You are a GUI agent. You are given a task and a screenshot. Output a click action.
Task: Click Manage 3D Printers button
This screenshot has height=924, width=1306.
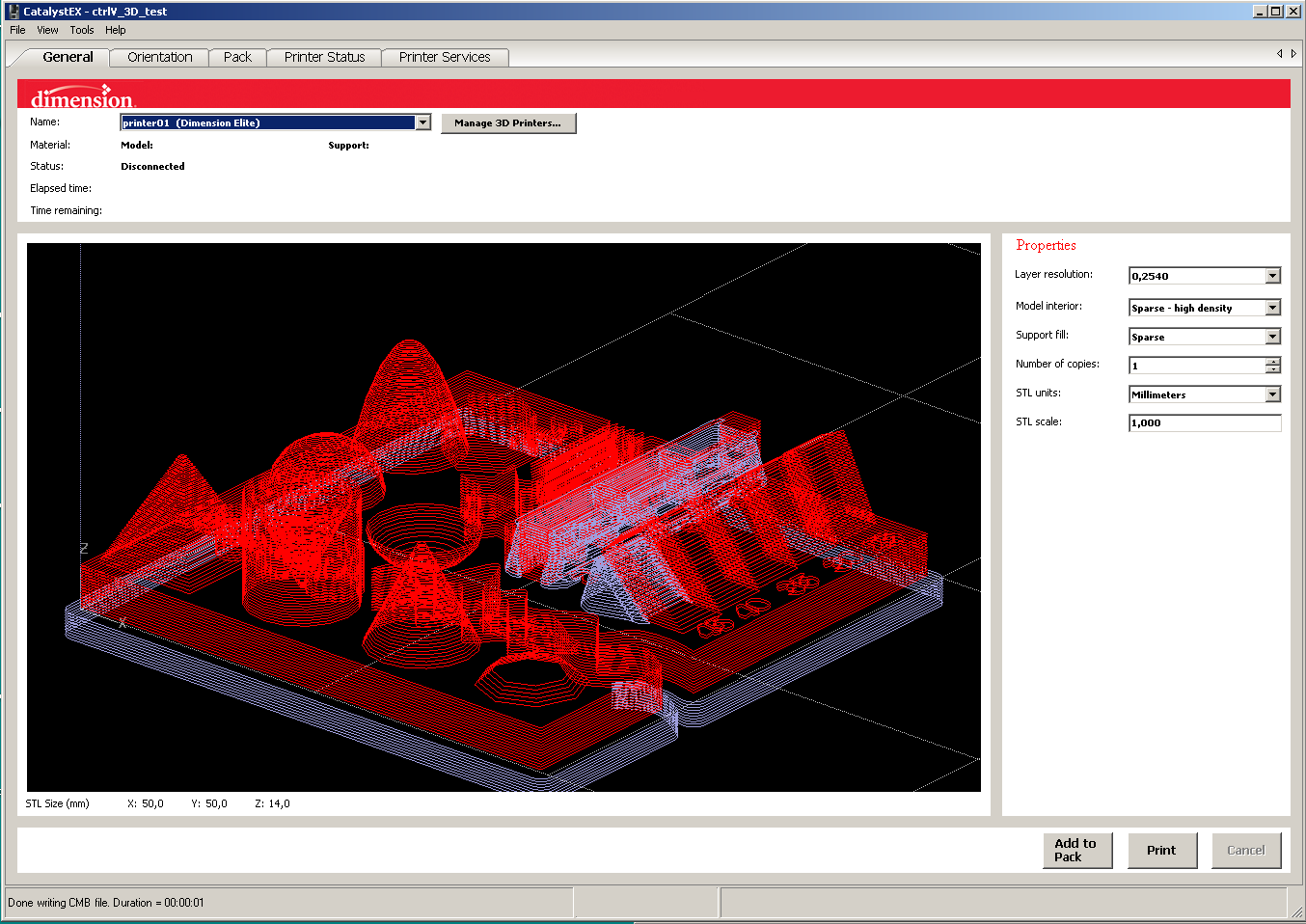(x=508, y=123)
